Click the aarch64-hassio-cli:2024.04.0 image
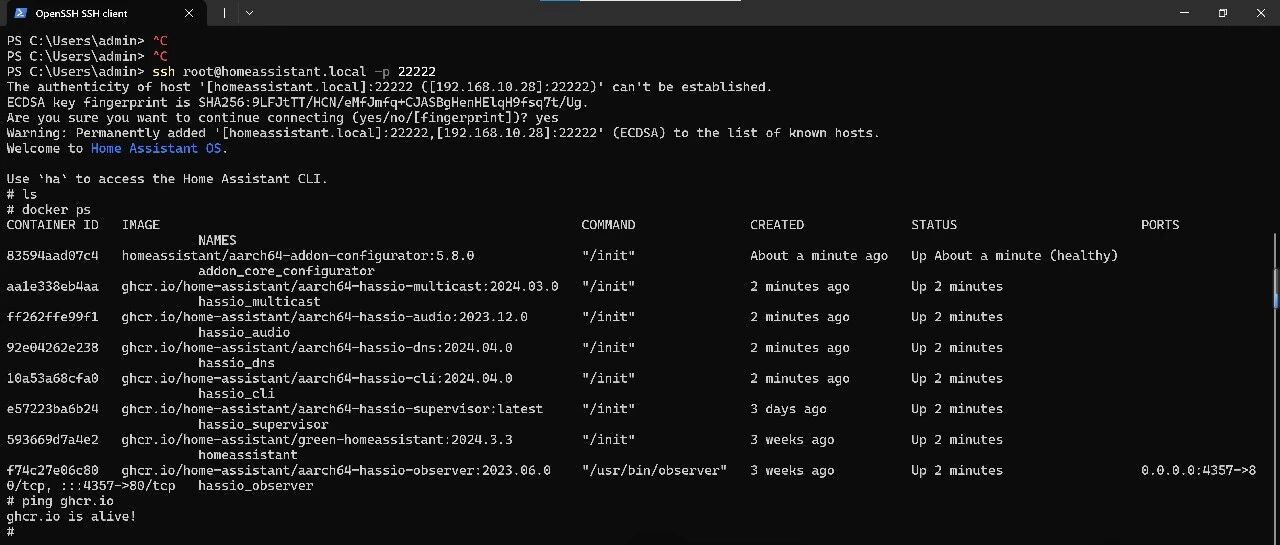The height and width of the screenshot is (545, 1280). (317, 379)
